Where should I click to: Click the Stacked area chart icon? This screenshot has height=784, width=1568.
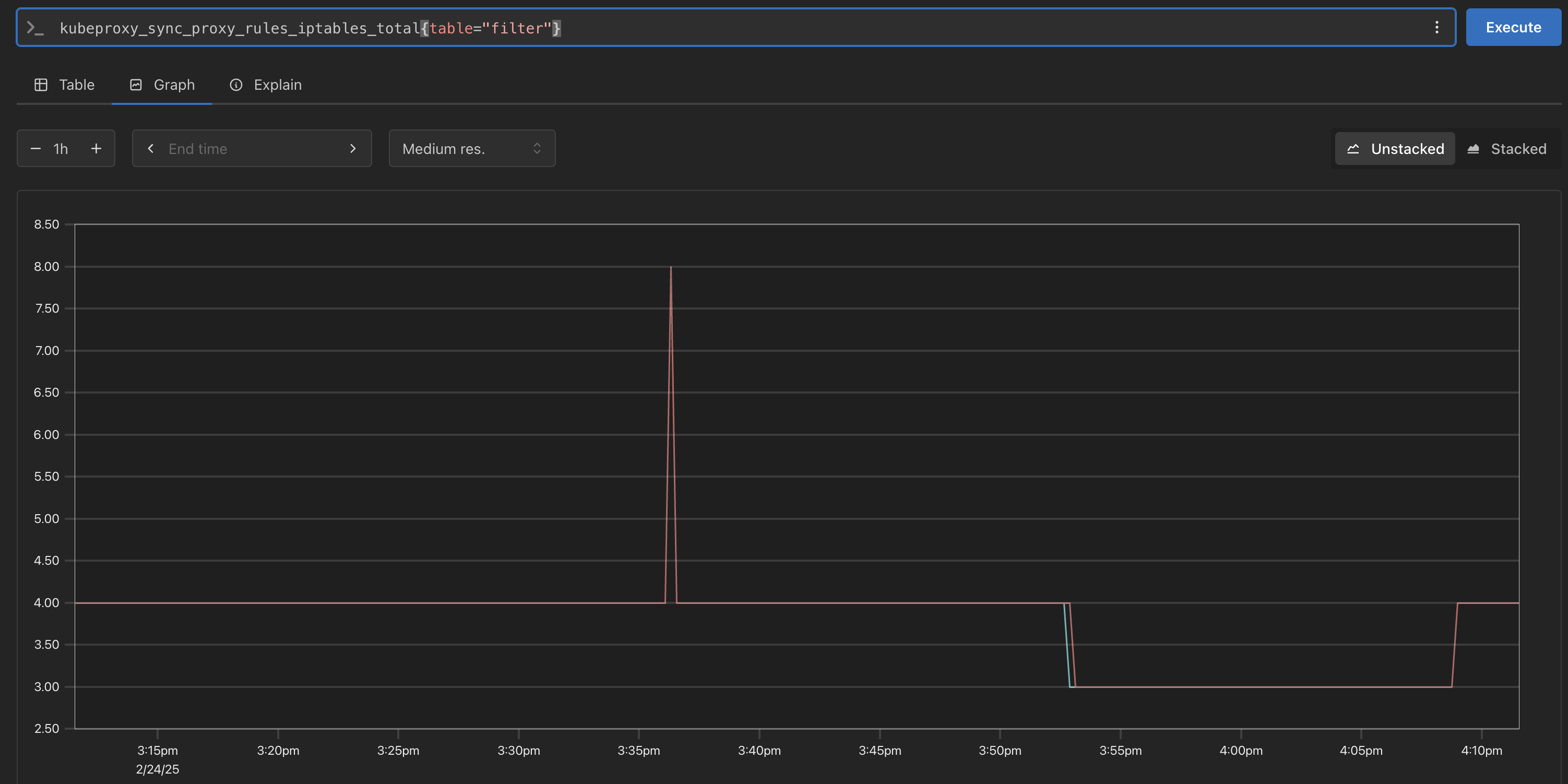(1473, 149)
